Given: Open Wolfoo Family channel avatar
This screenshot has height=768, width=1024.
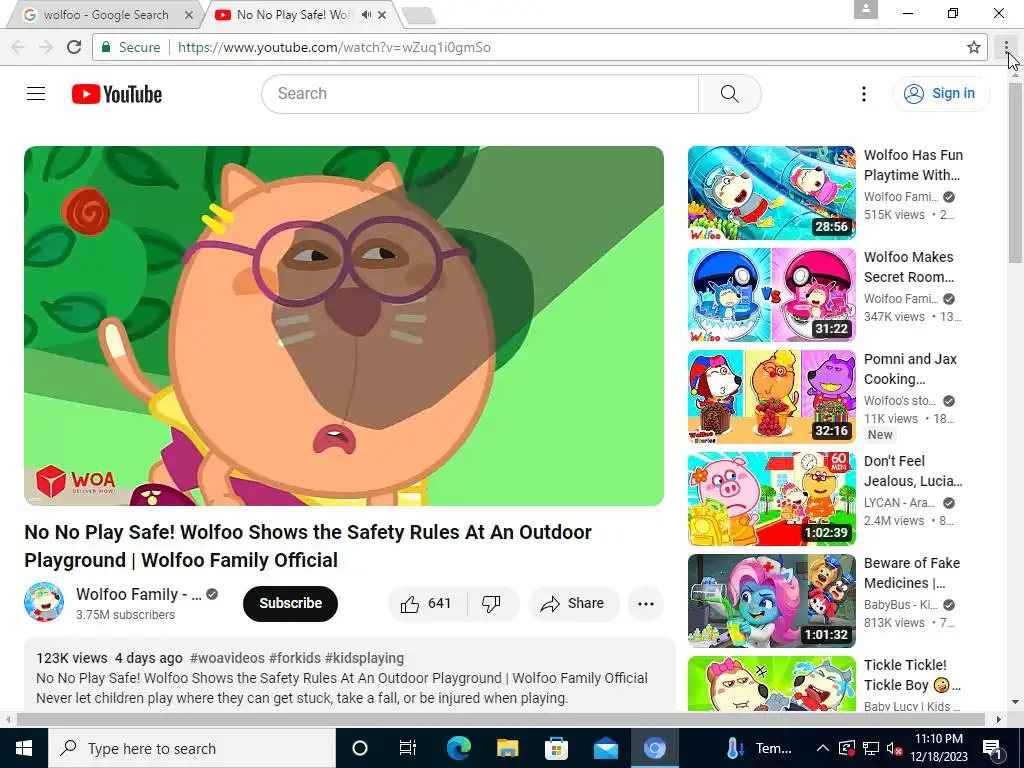Looking at the screenshot, I should click(x=44, y=602).
